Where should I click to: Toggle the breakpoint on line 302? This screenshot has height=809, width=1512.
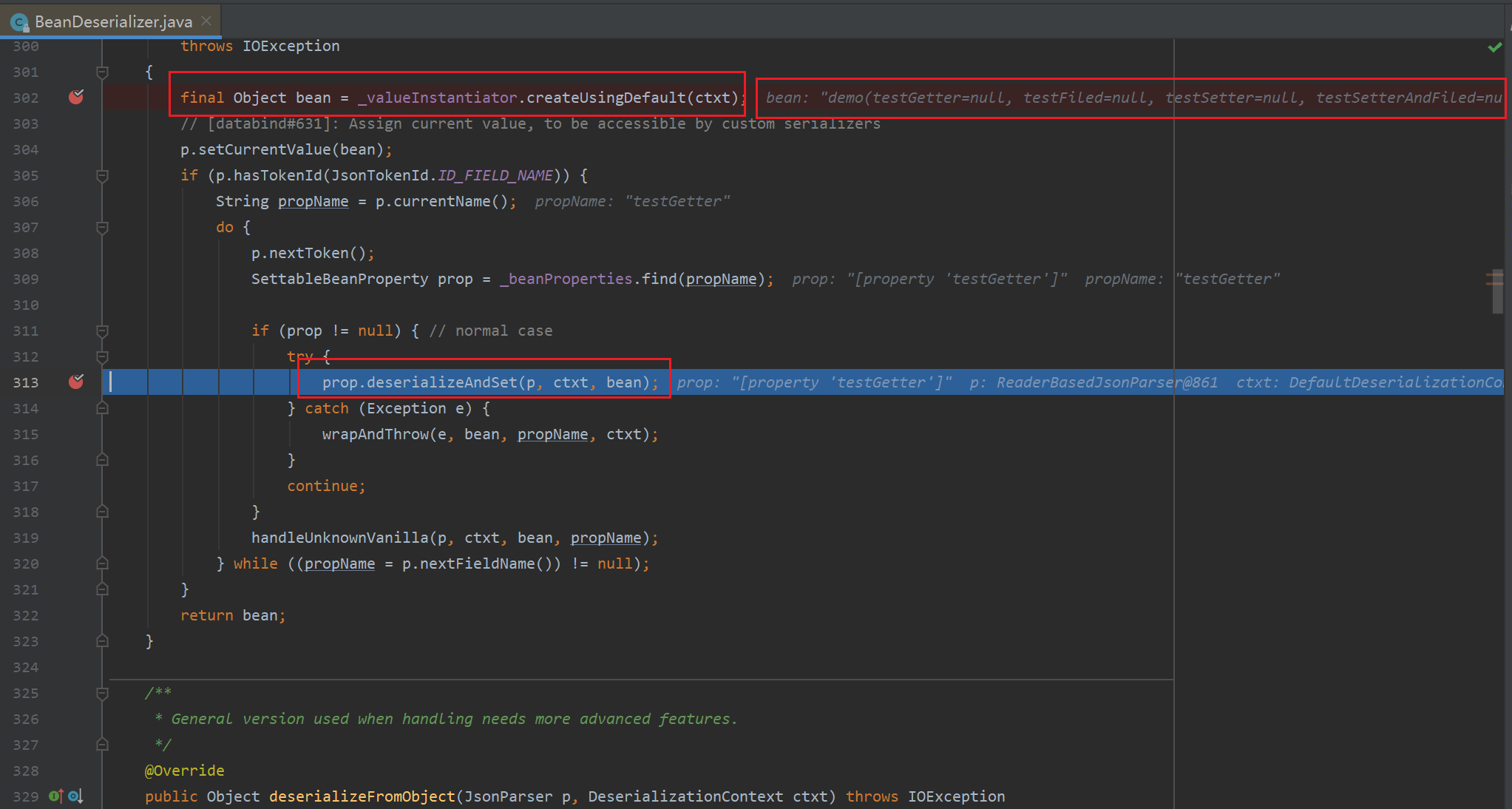click(x=75, y=97)
